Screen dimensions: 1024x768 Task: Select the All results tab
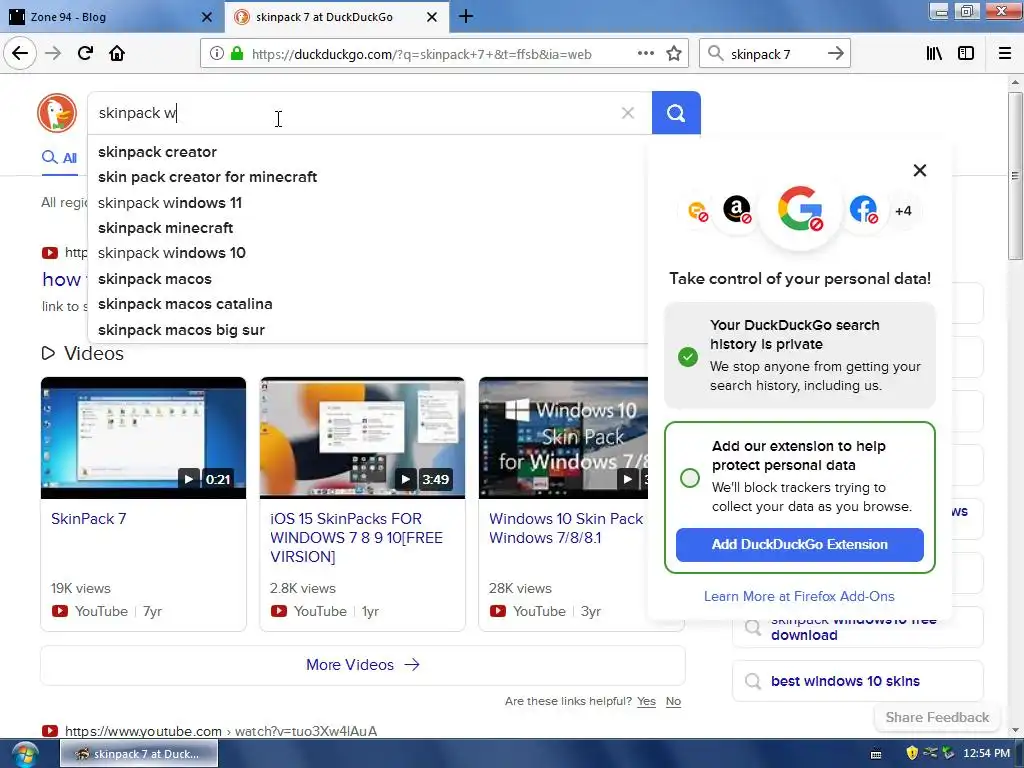[x=59, y=157]
